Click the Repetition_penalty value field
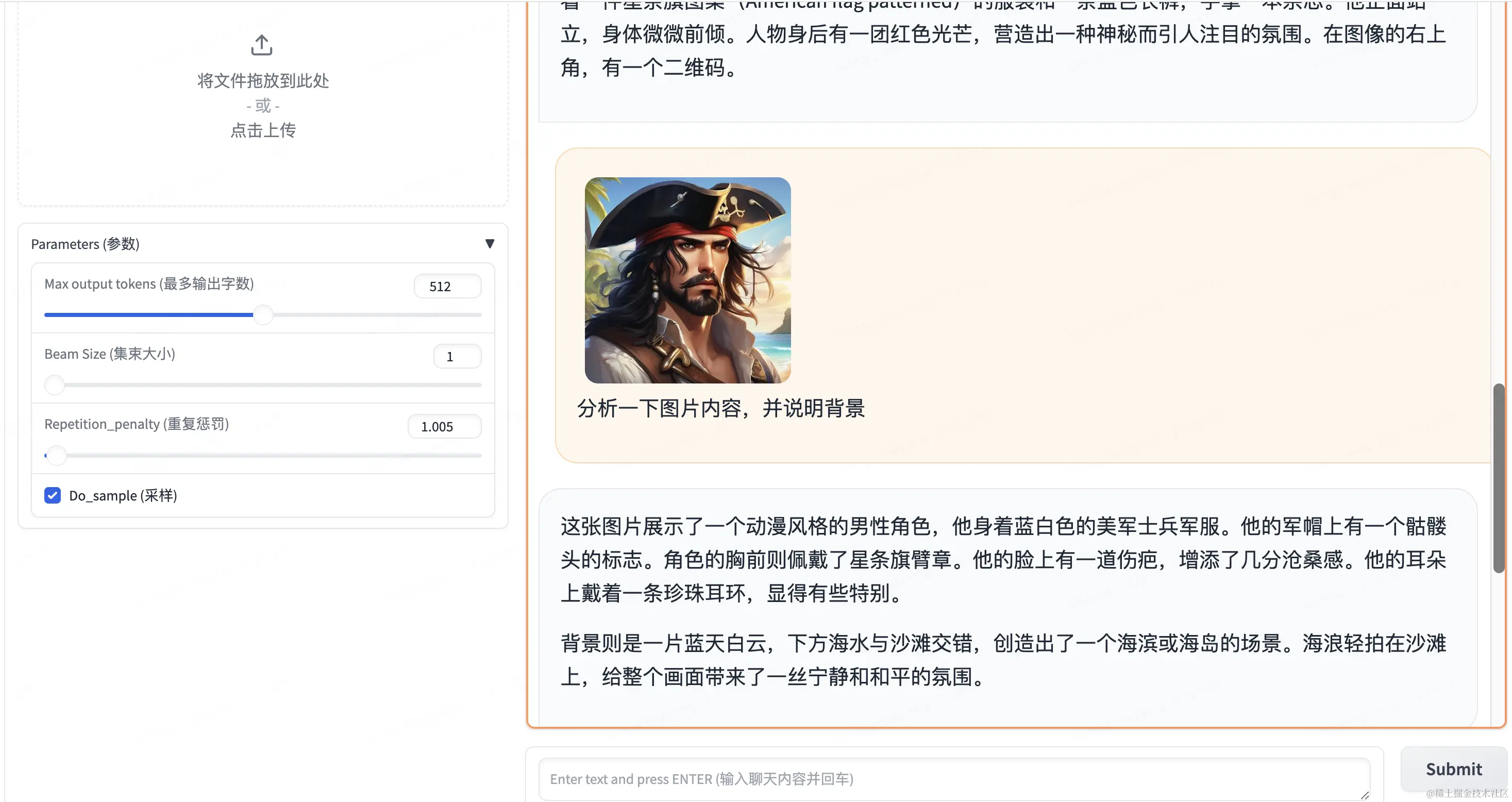The width and height of the screenshot is (1512, 802). point(444,427)
